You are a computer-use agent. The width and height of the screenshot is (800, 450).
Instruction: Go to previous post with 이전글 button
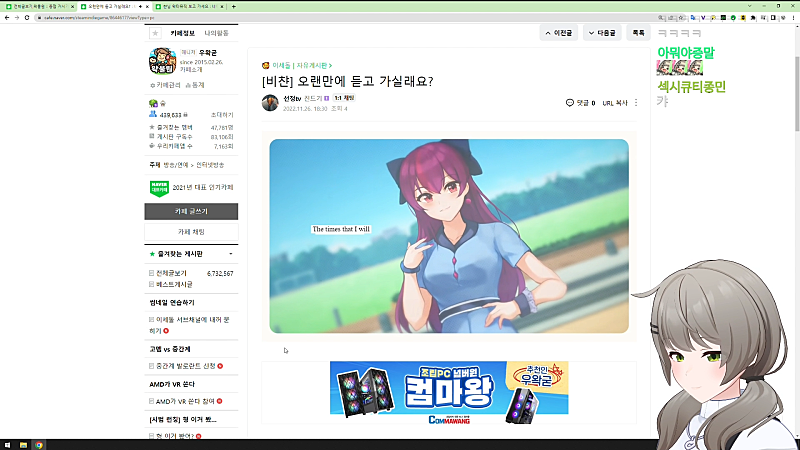pos(559,33)
